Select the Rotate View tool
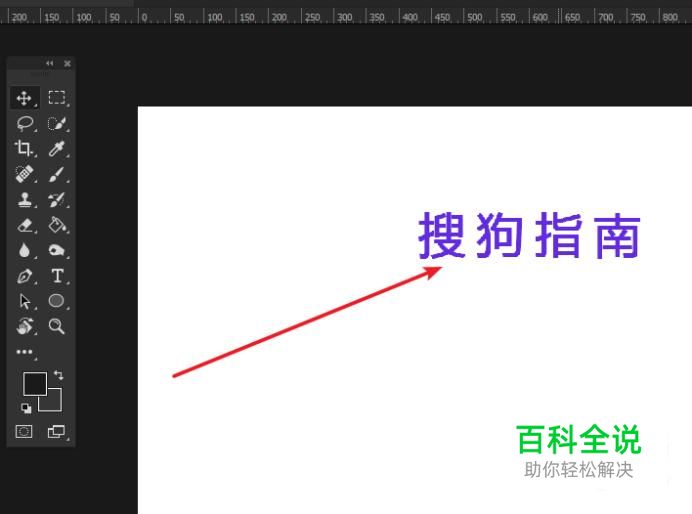 [25, 326]
